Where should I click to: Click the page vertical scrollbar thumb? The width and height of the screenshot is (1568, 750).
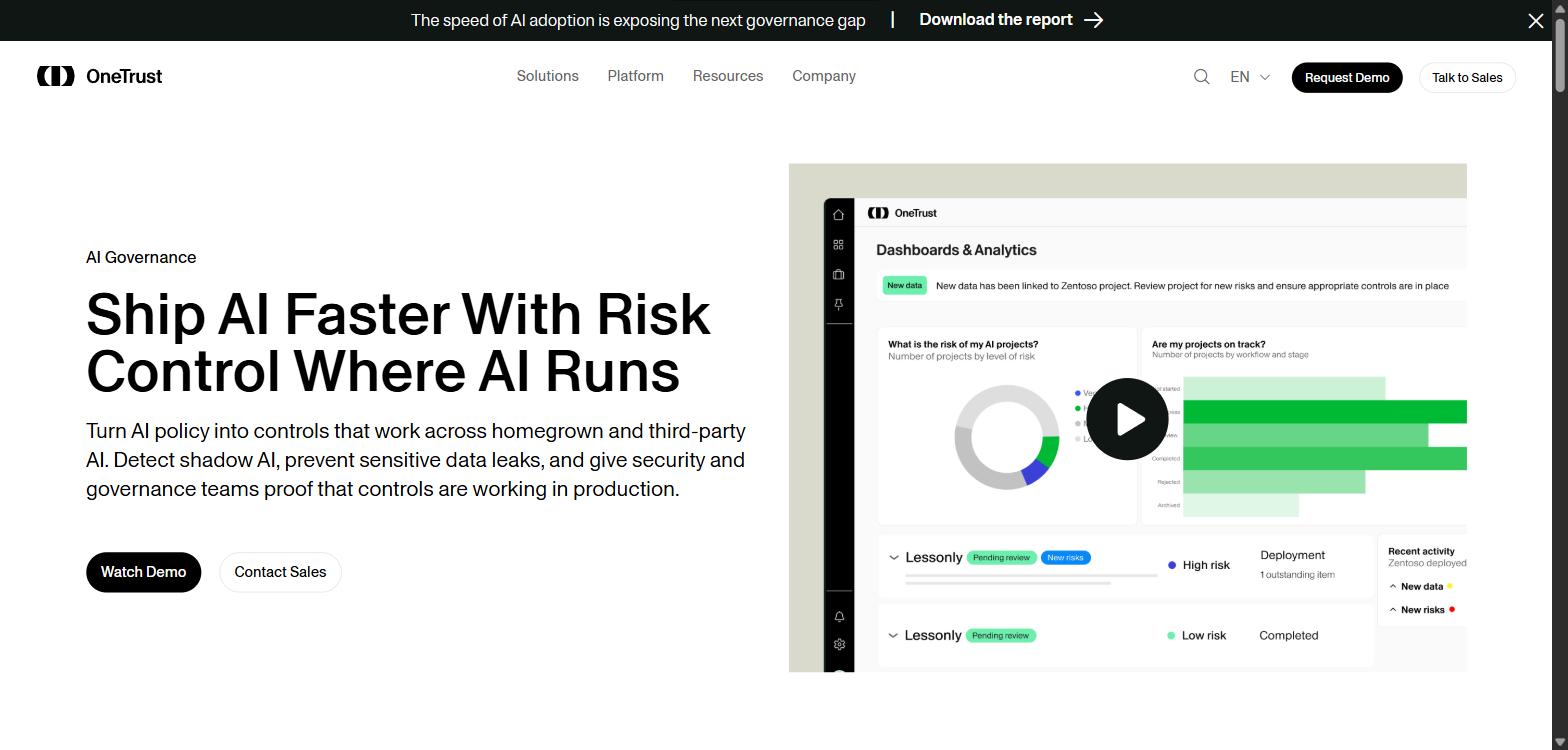coord(1559,54)
